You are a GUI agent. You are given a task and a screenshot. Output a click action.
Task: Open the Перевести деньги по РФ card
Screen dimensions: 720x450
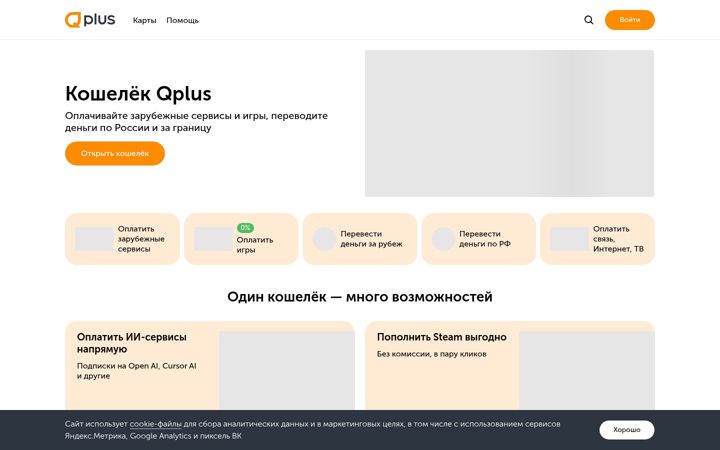pos(478,239)
